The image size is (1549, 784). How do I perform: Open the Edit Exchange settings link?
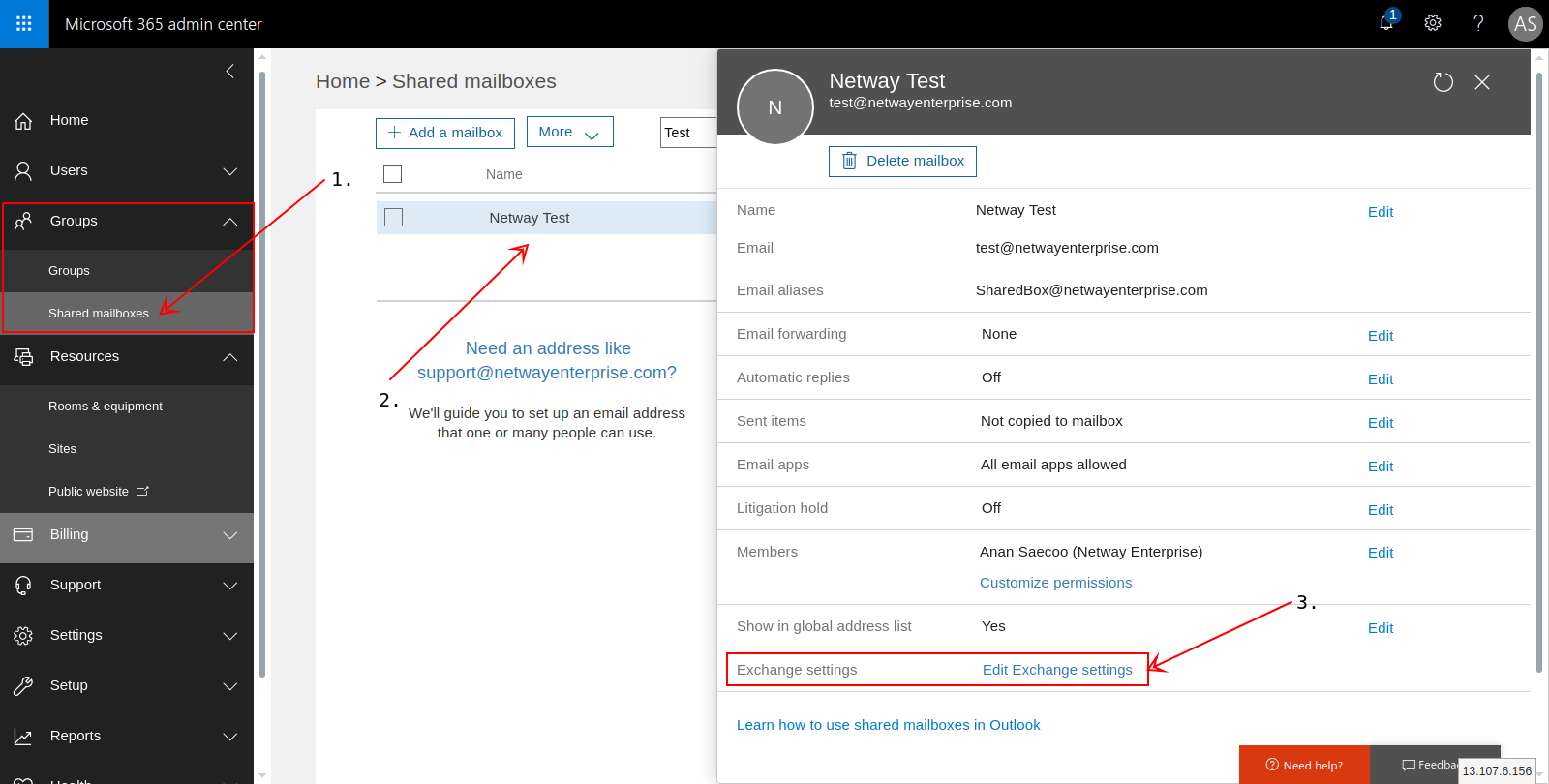[1057, 670]
